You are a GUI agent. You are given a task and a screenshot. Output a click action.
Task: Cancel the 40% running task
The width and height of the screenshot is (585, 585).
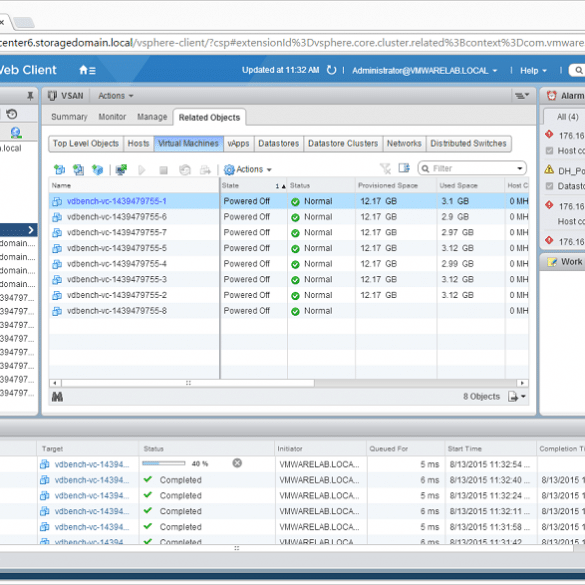[x=237, y=463]
